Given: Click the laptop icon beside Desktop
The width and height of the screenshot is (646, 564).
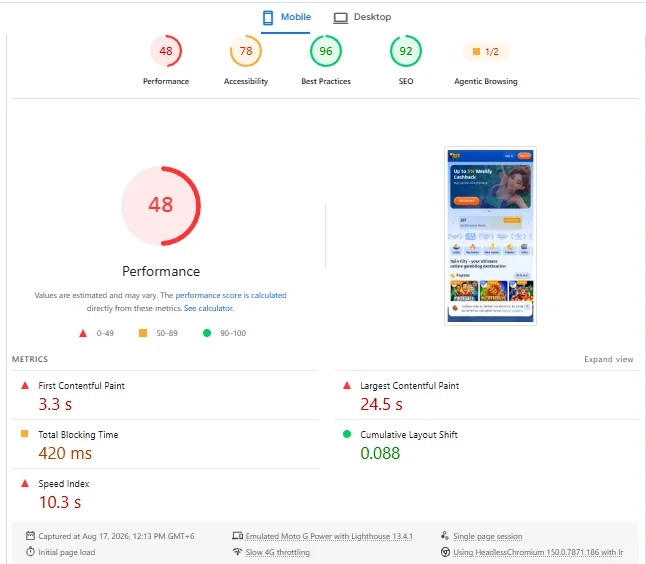Looking at the screenshot, I should click(341, 18).
